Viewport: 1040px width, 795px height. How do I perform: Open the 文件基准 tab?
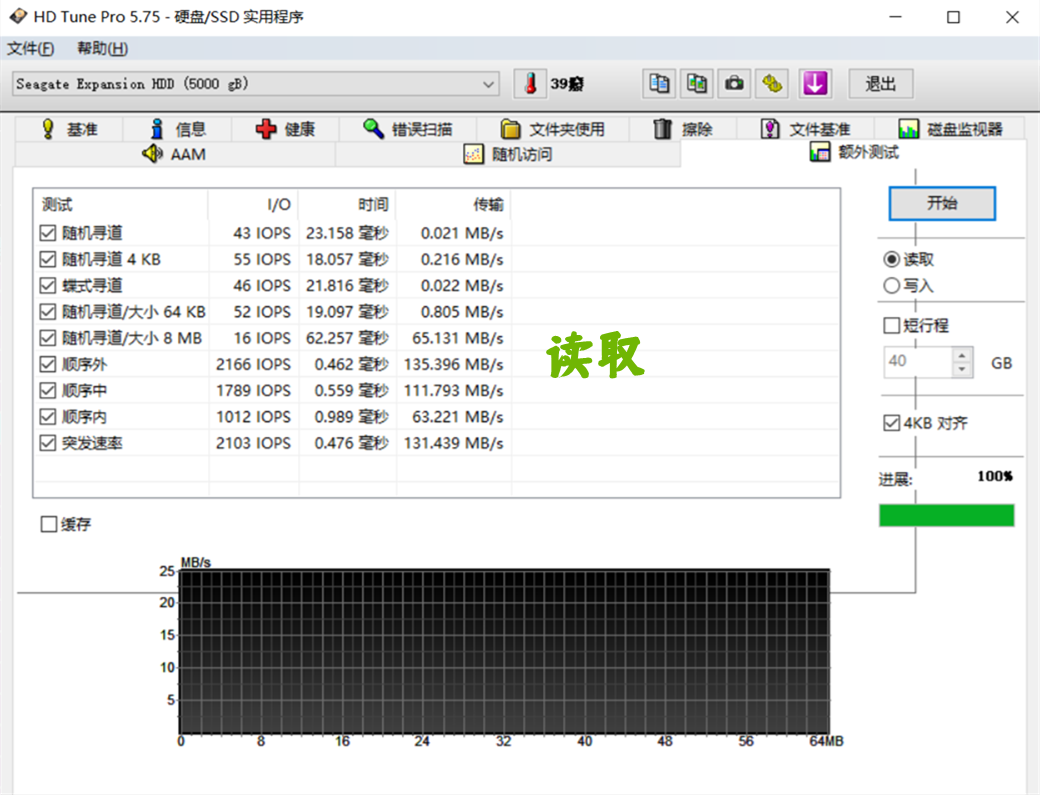point(805,129)
